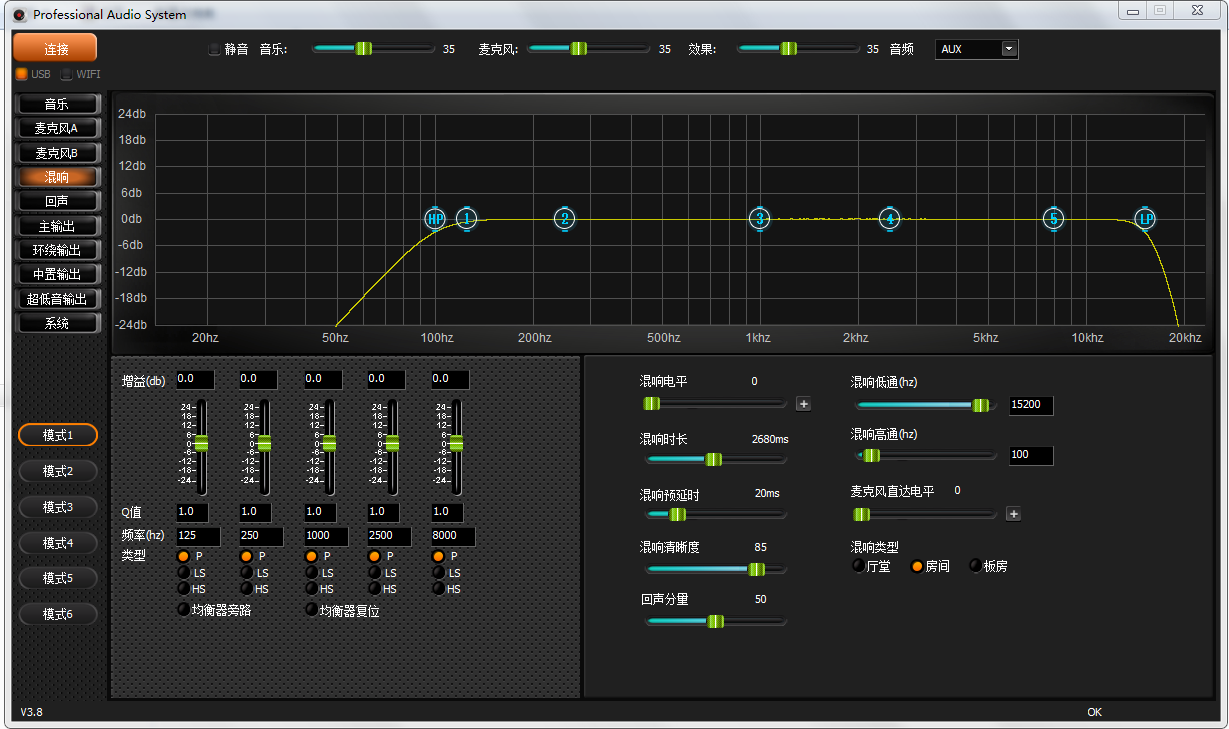Click the 混响低通 low-pass slider
The height and width of the screenshot is (729, 1229).
pyautogui.click(x=926, y=405)
